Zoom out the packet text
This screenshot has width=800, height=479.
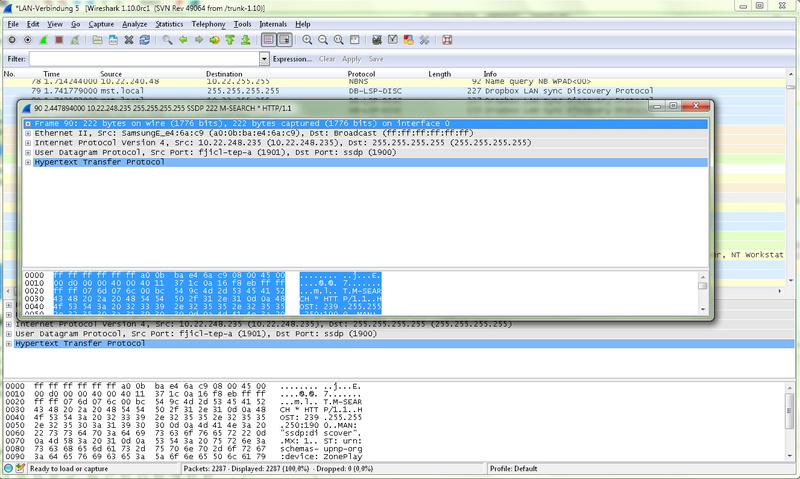tap(322, 40)
